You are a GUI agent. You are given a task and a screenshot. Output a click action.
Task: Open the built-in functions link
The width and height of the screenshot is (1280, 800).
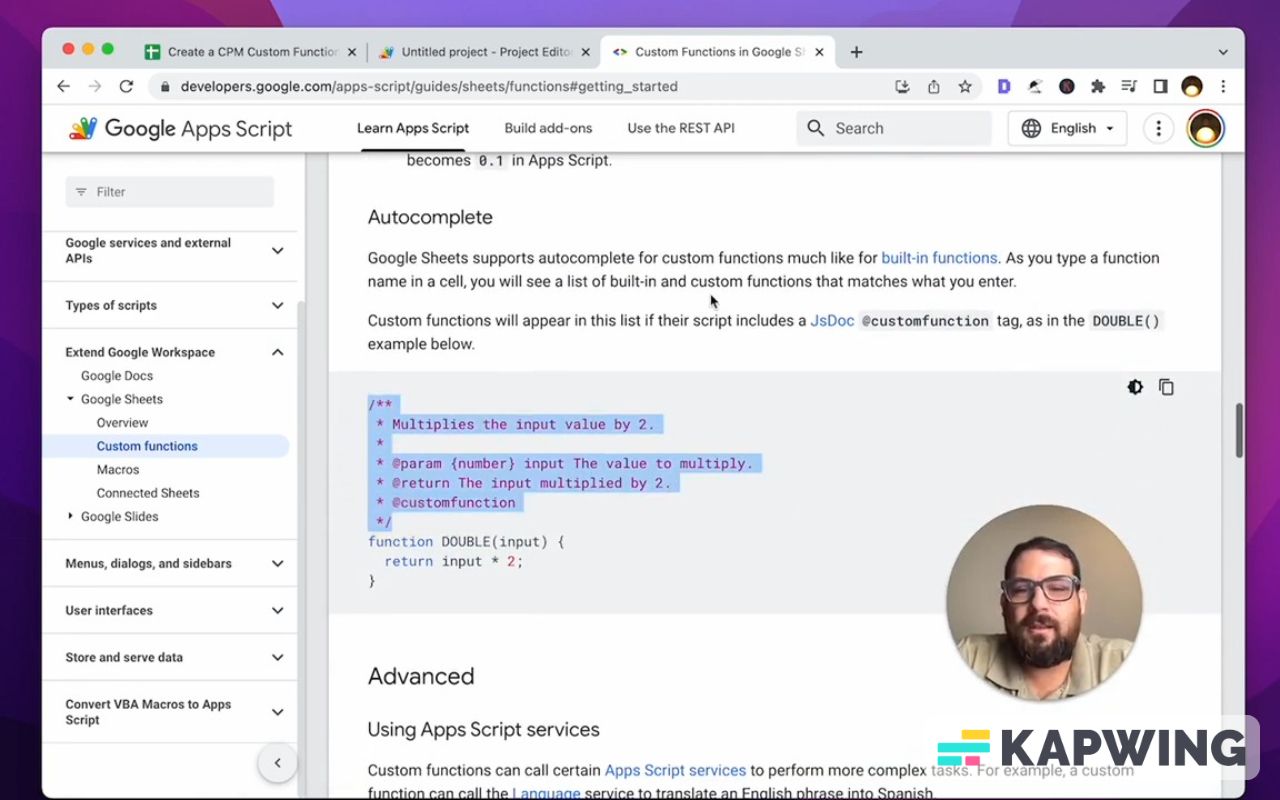[x=939, y=258]
